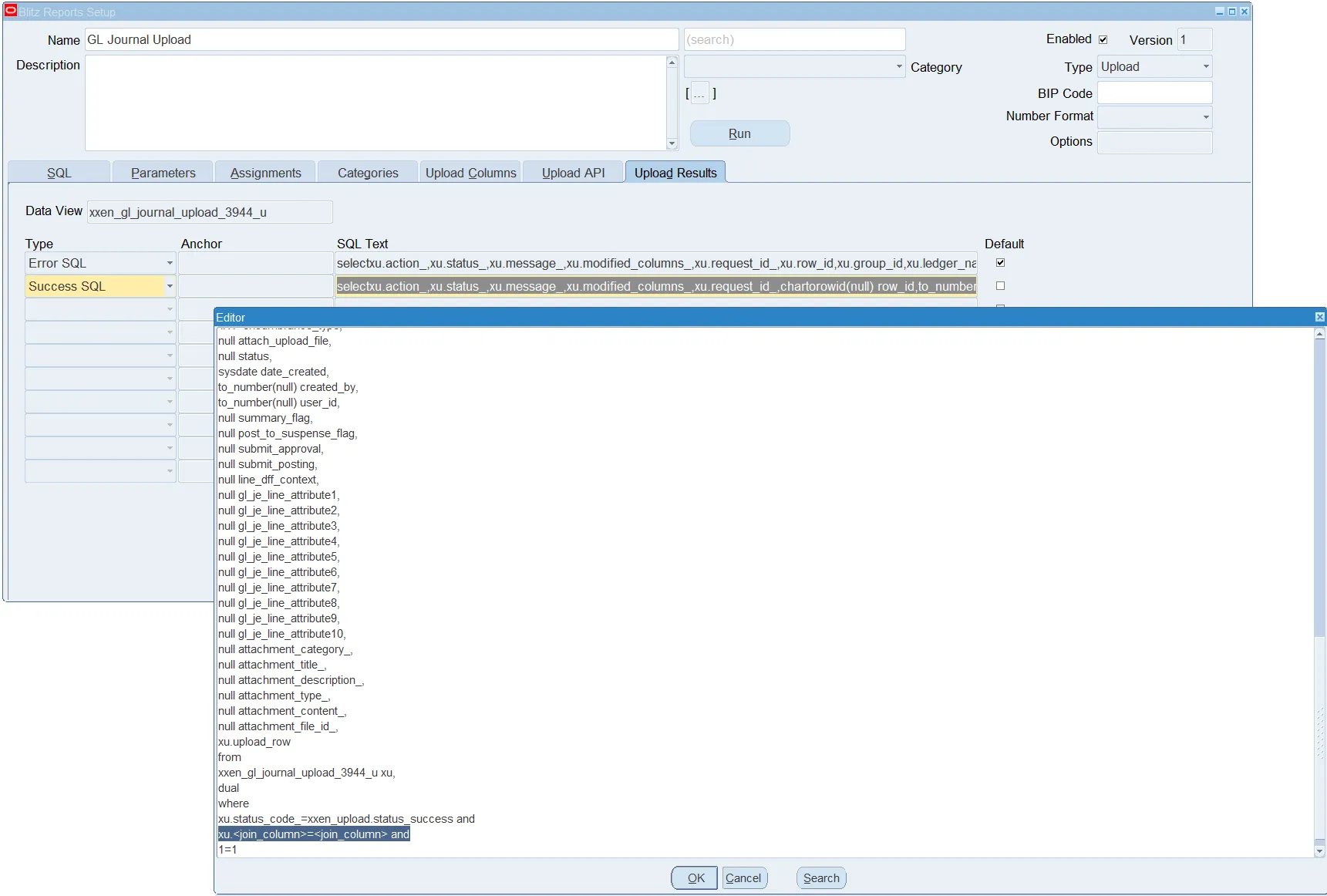Click the Editor scrollbar down arrow
Screen dimensions: 1327x896
click(1319, 851)
